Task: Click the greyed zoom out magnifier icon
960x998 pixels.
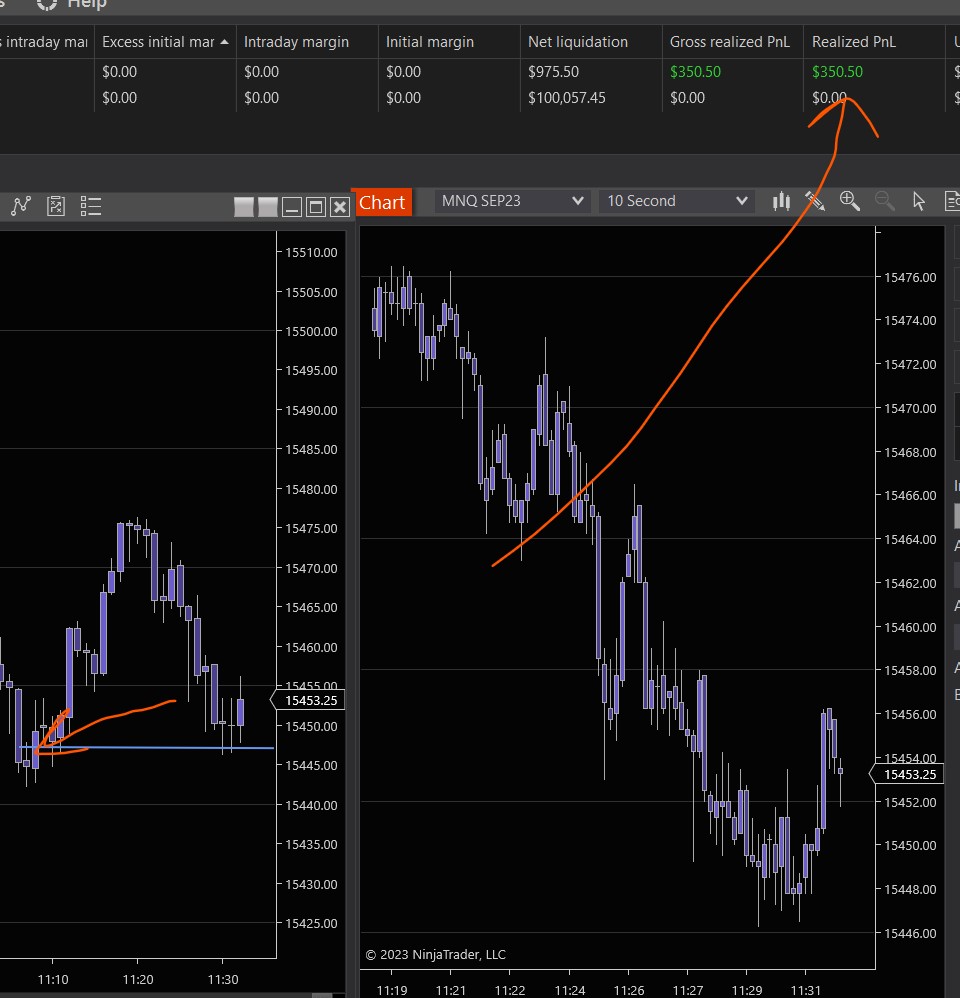Action: coord(884,202)
